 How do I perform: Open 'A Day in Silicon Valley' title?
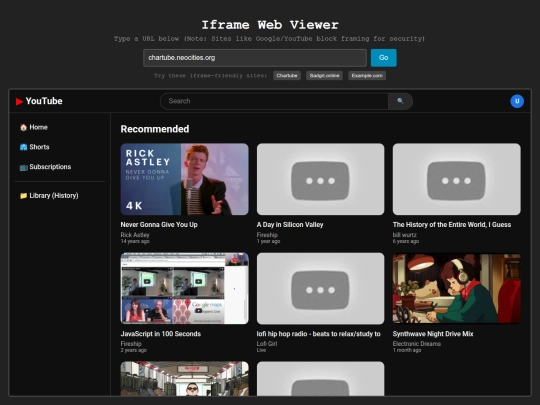tap(290, 225)
